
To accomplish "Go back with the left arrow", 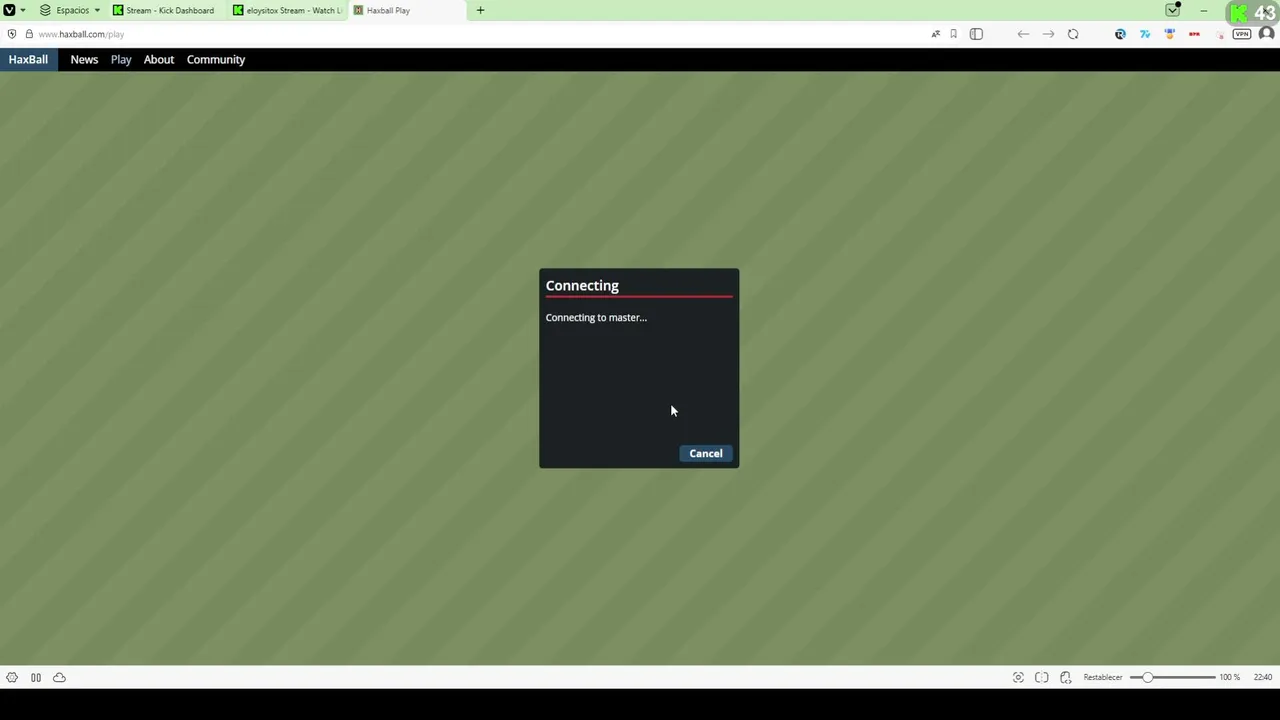I will click(1023, 34).
